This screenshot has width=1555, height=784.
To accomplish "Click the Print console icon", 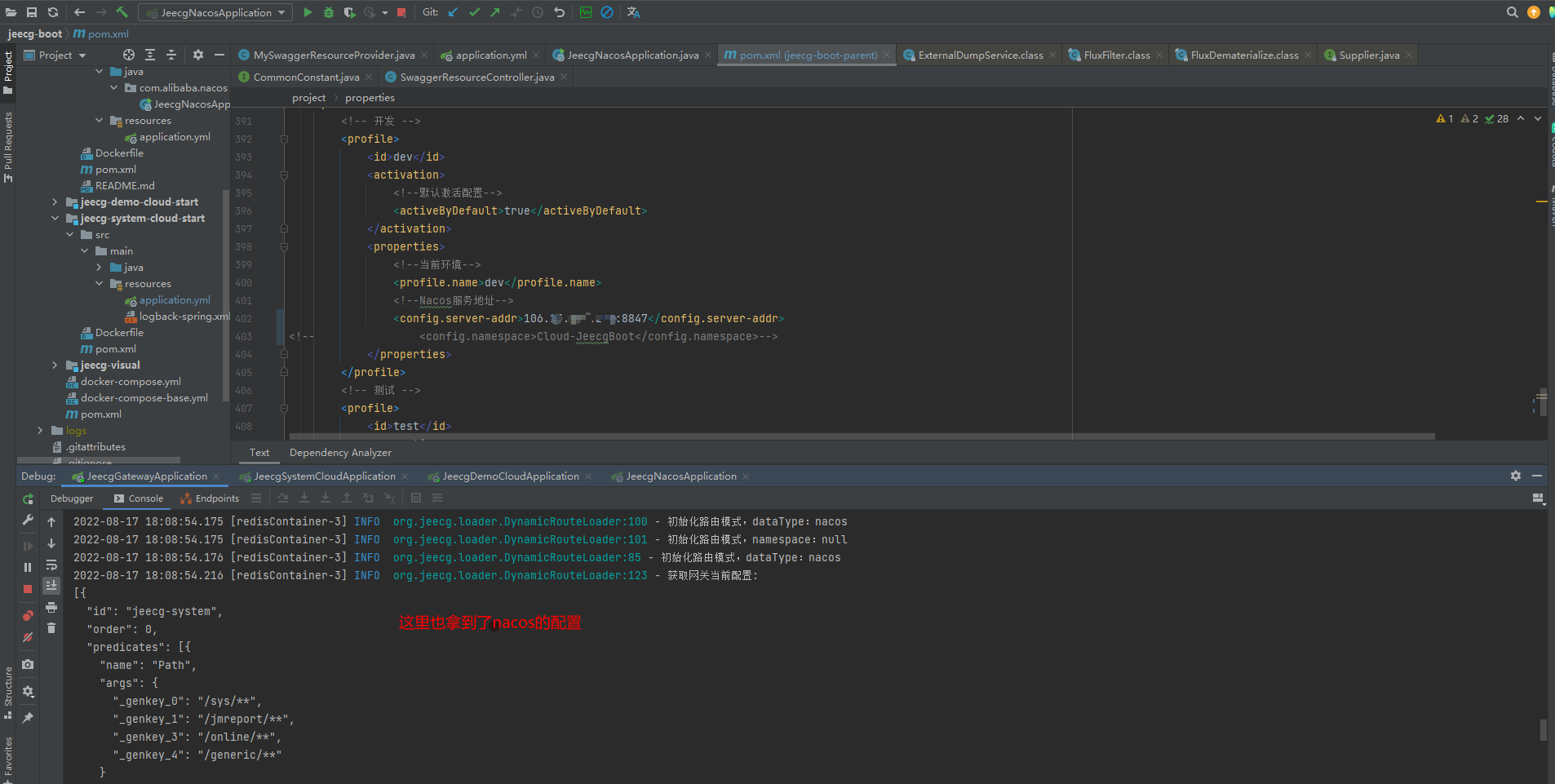I will point(51,608).
